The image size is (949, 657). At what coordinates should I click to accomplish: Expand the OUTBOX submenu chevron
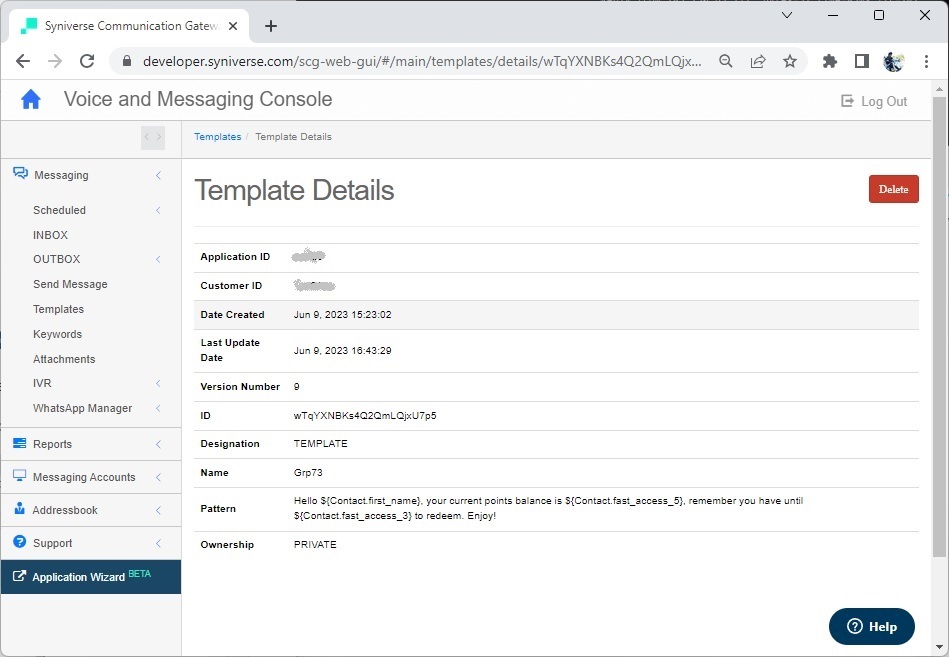(x=159, y=260)
